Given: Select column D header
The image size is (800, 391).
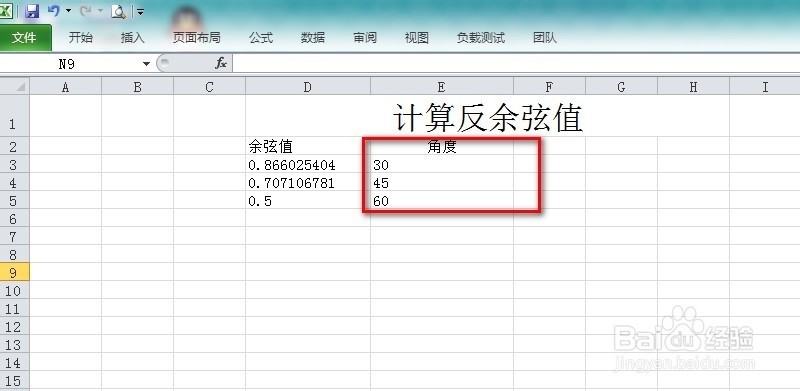Looking at the screenshot, I should [308, 87].
